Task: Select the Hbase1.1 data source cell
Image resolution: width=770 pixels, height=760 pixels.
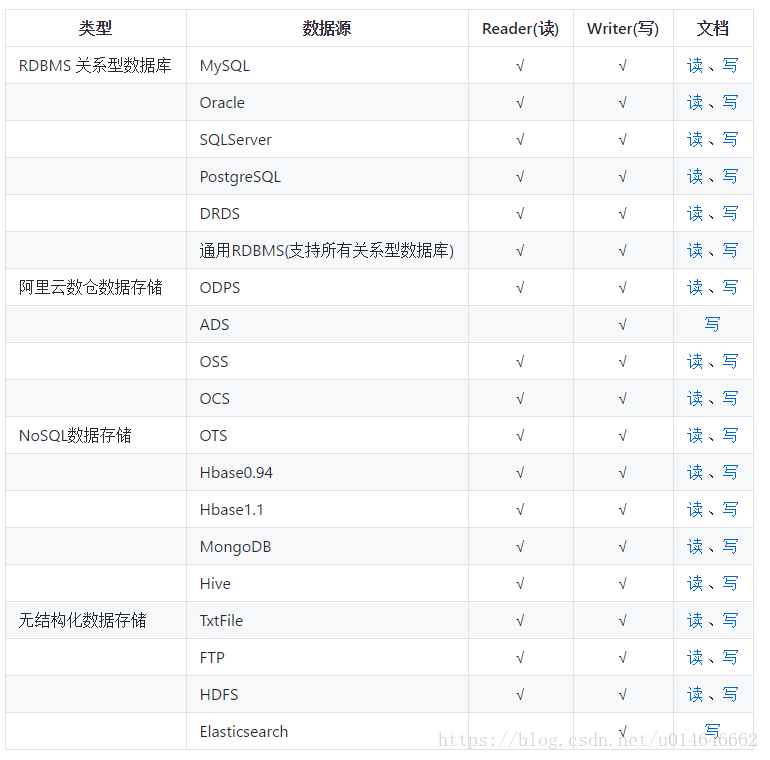Action: [x=327, y=509]
